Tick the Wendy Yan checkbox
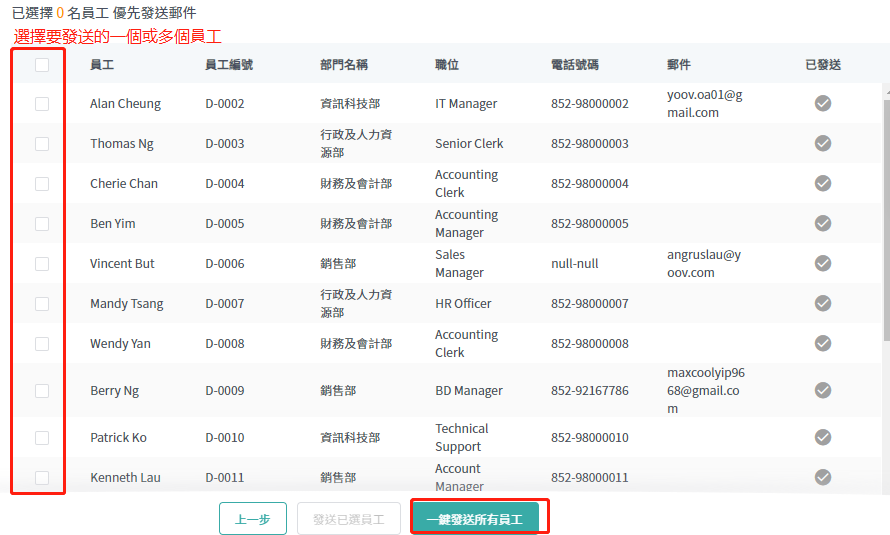890x535 pixels. [42, 344]
